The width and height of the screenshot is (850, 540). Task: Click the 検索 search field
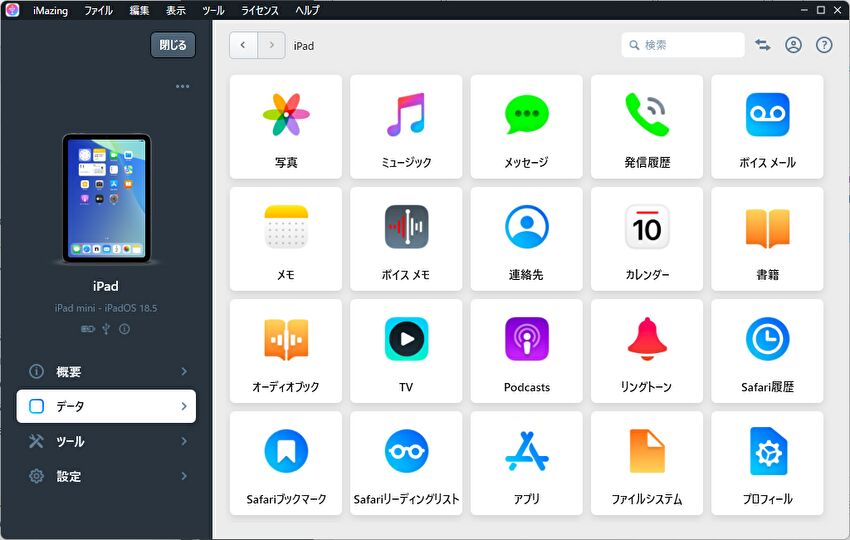[682, 45]
